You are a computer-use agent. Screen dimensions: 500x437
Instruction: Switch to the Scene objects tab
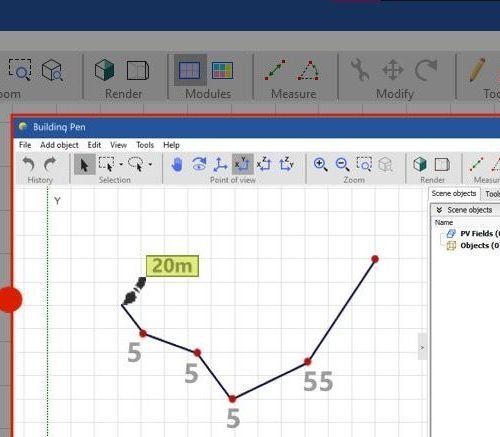click(454, 193)
